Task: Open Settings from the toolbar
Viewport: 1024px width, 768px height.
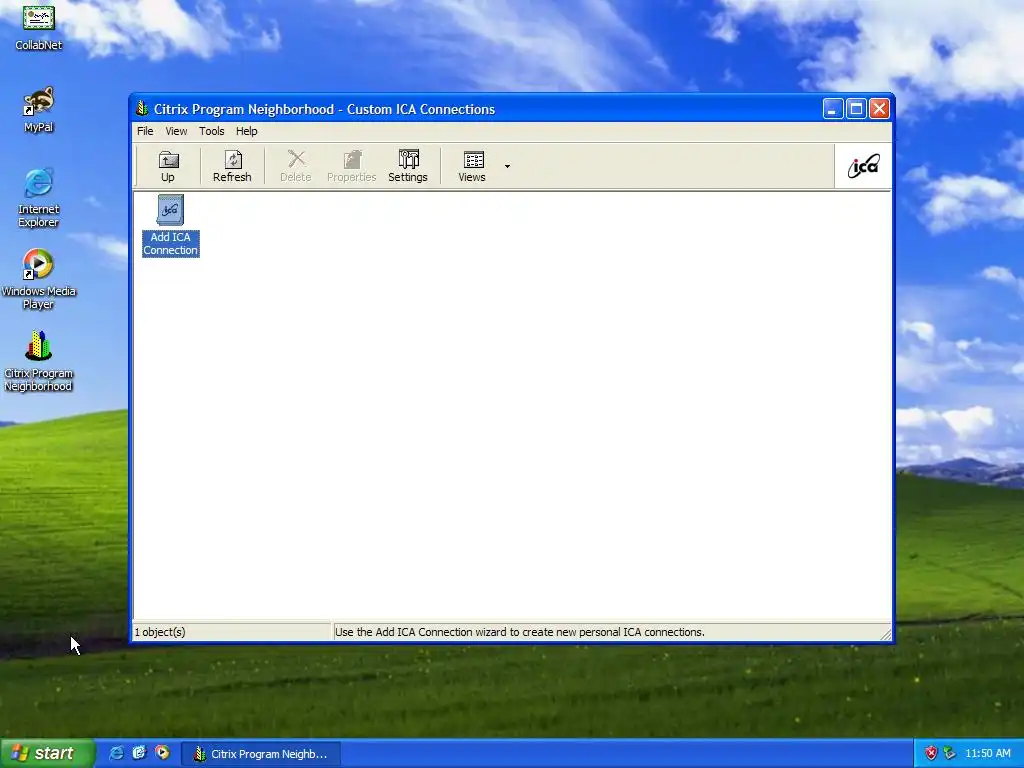Action: (408, 166)
